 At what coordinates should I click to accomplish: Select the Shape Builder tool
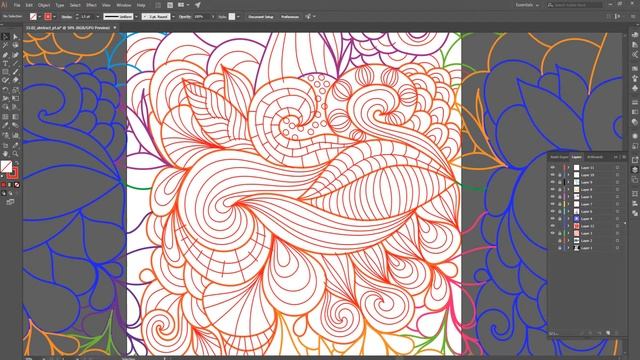[5, 107]
